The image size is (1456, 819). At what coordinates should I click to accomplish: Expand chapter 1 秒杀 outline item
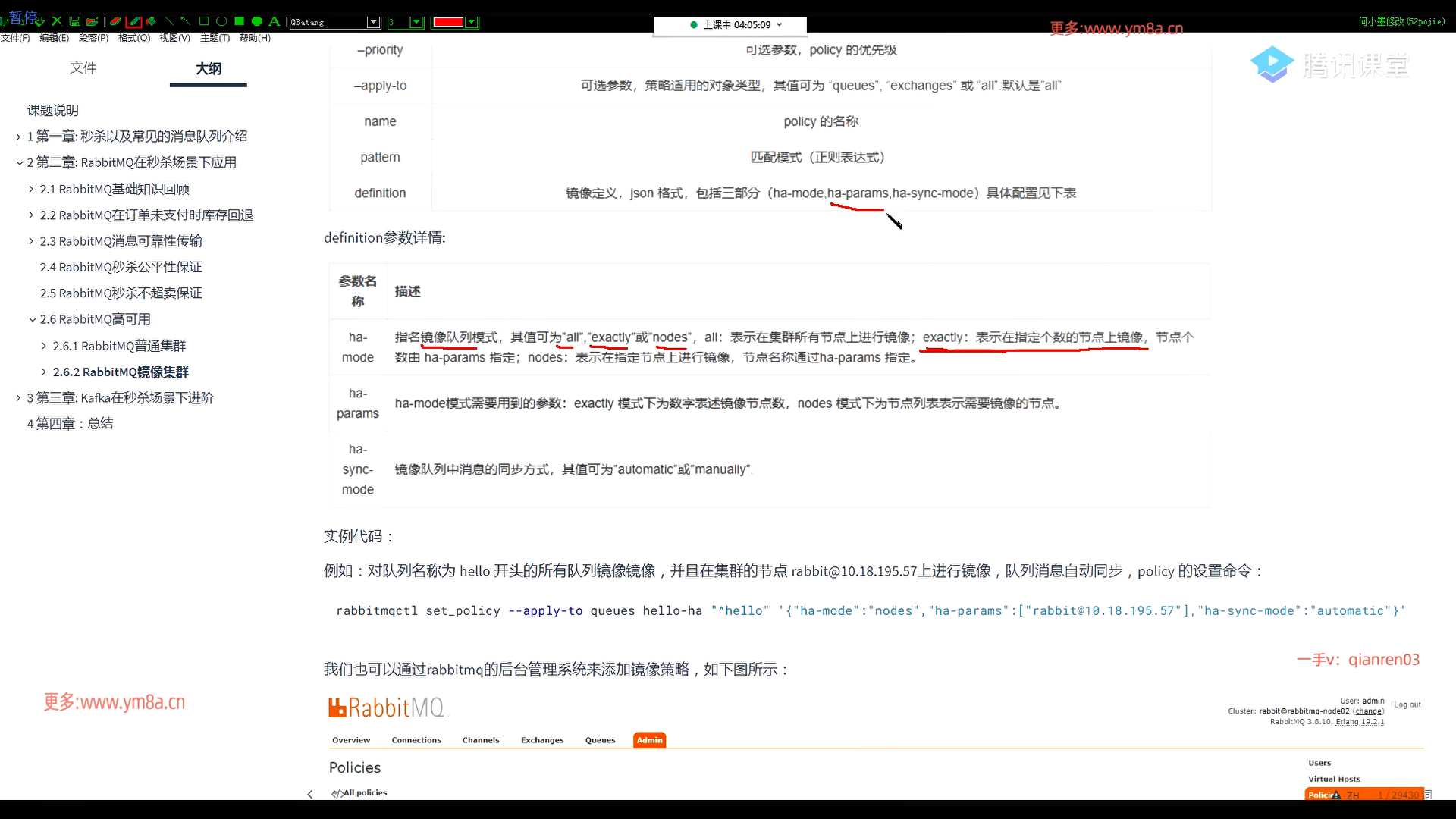(18, 136)
